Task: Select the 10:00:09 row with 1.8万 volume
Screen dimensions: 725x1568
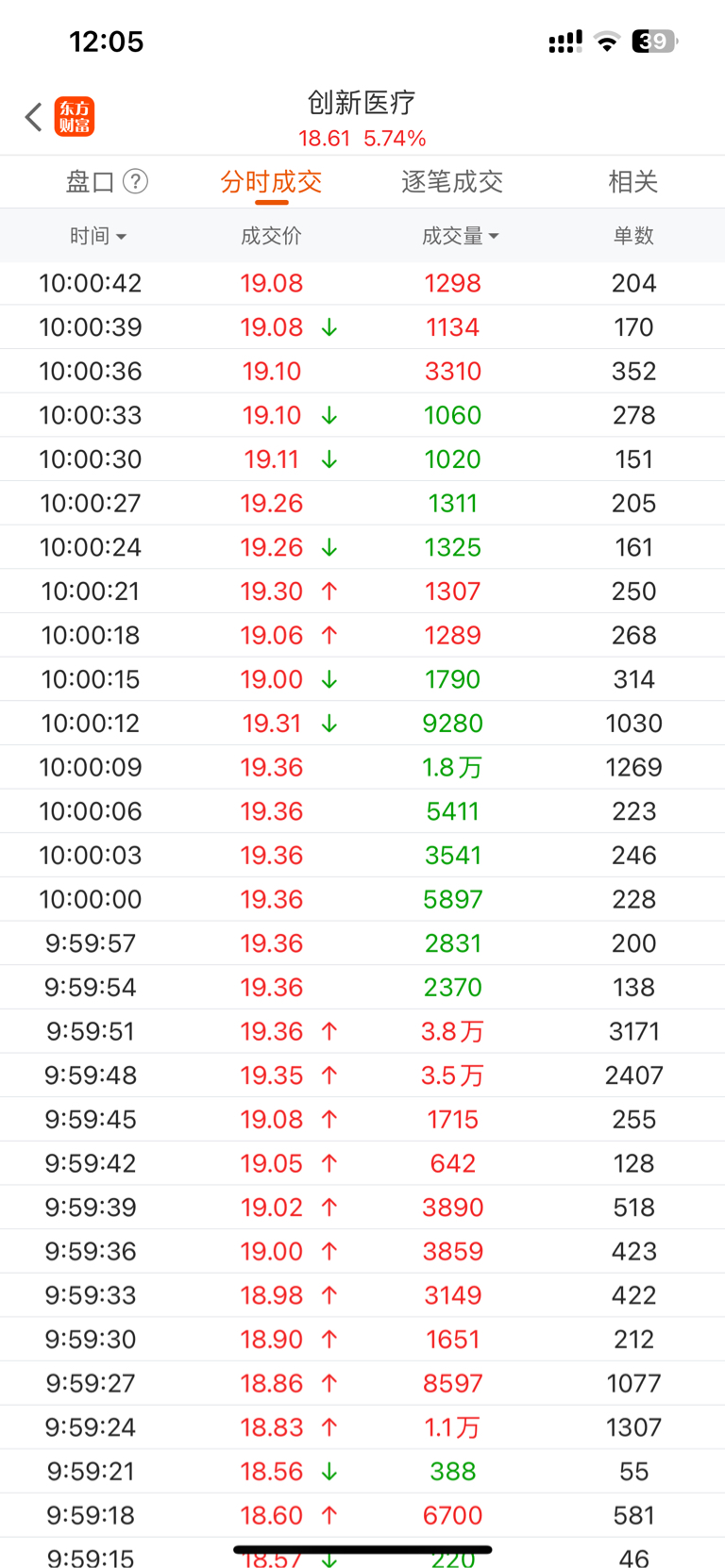Action: click(362, 767)
